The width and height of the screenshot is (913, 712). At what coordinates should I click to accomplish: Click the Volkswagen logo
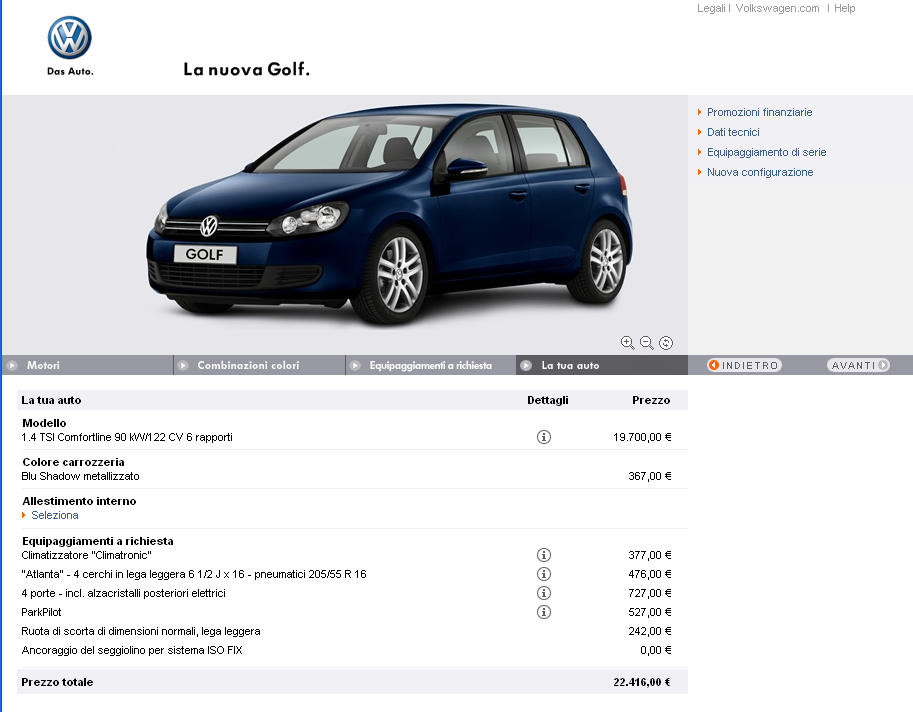(70, 38)
